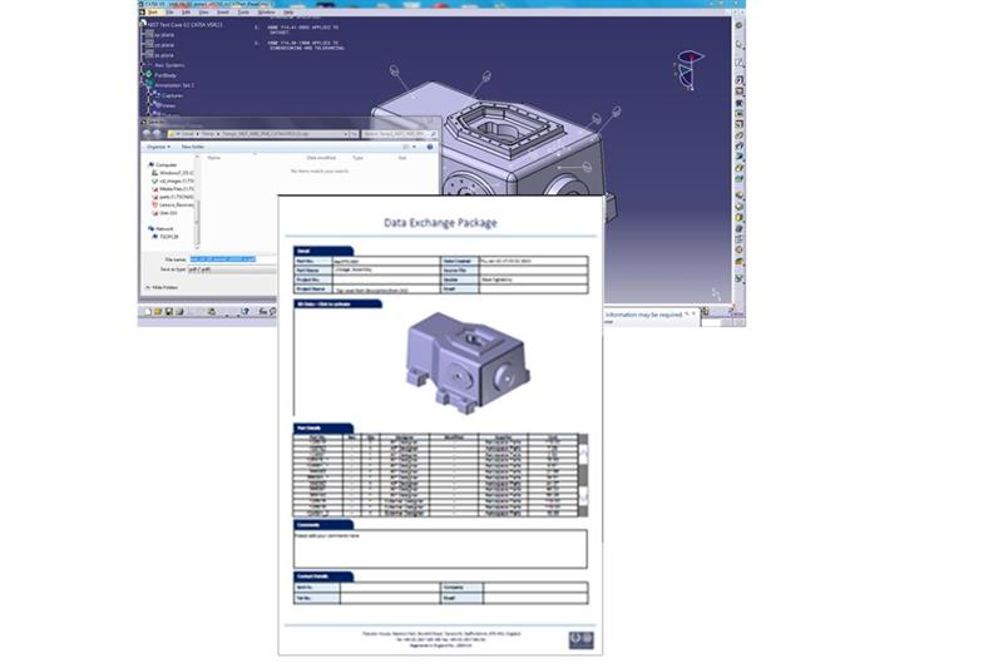Sort files by Size column header
Image resolution: width=1002 pixels, height=668 pixels.
tap(403, 157)
